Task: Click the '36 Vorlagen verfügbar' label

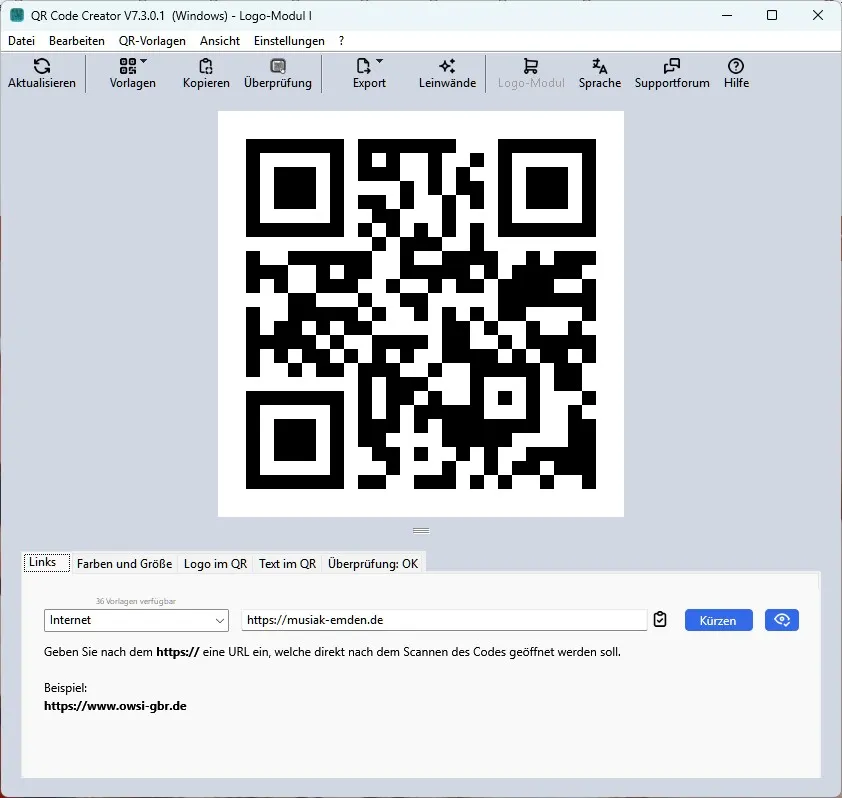Action: tap(136, 601)
